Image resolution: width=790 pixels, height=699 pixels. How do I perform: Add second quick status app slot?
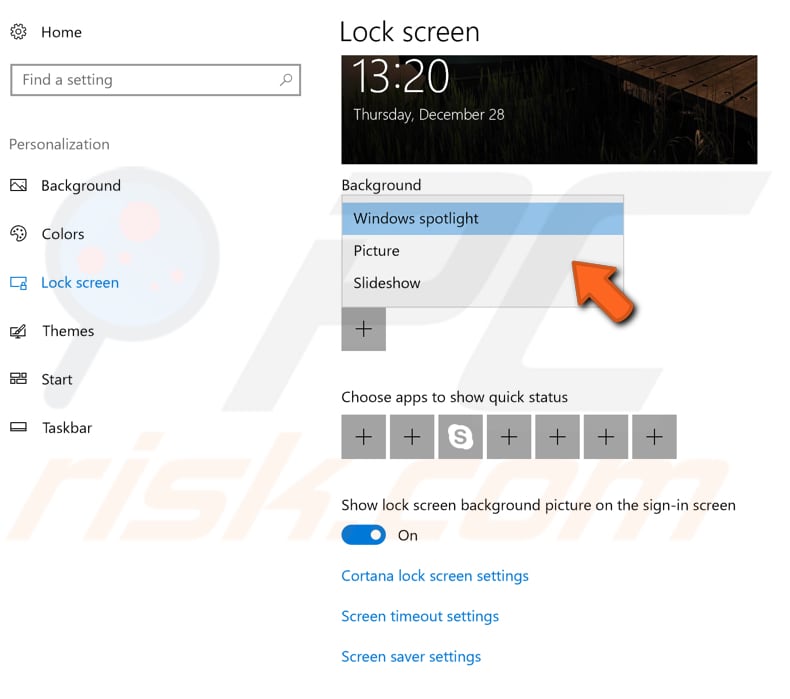(412, 436)
